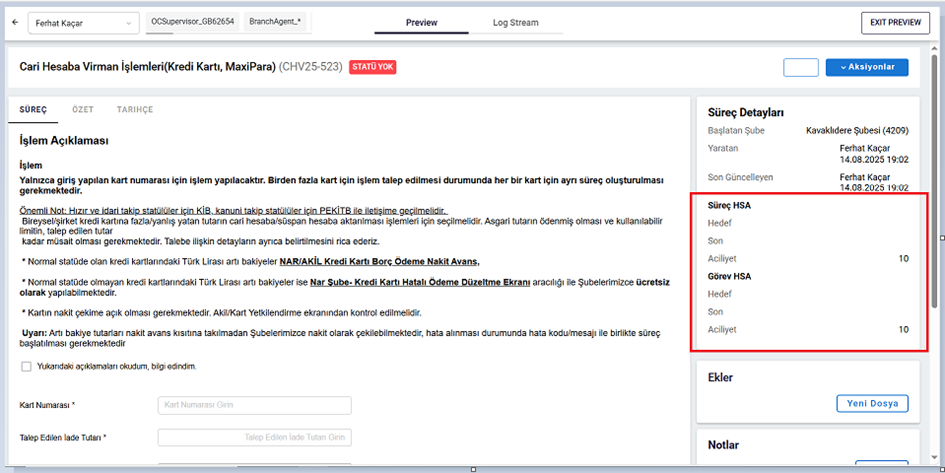Click the Talep Edilen İade Tutarı field
Viewport: 945px width, 473px height.
[x=254, y=437]
